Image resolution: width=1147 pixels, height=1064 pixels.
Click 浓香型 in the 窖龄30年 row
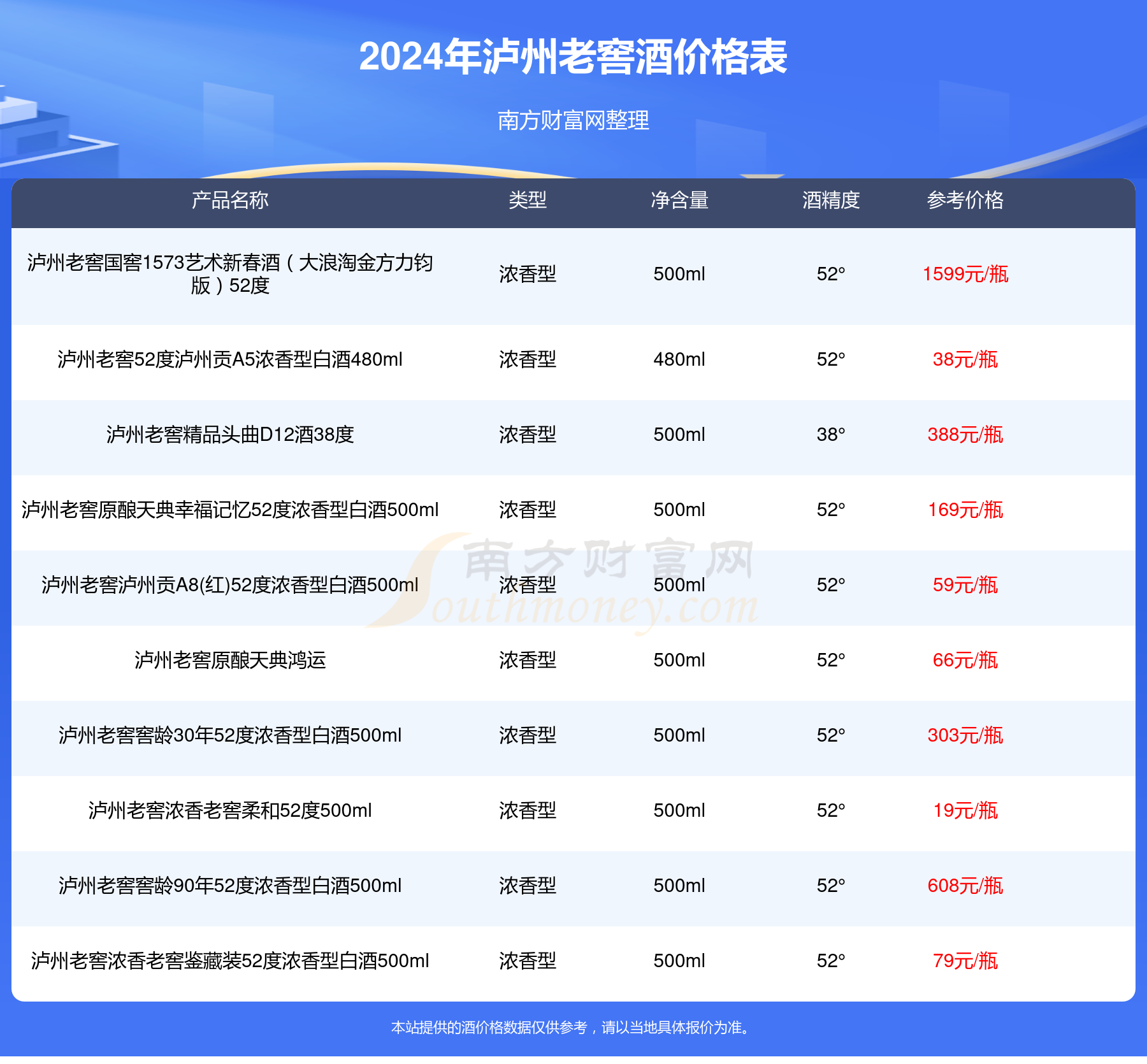tap(528, 735)
